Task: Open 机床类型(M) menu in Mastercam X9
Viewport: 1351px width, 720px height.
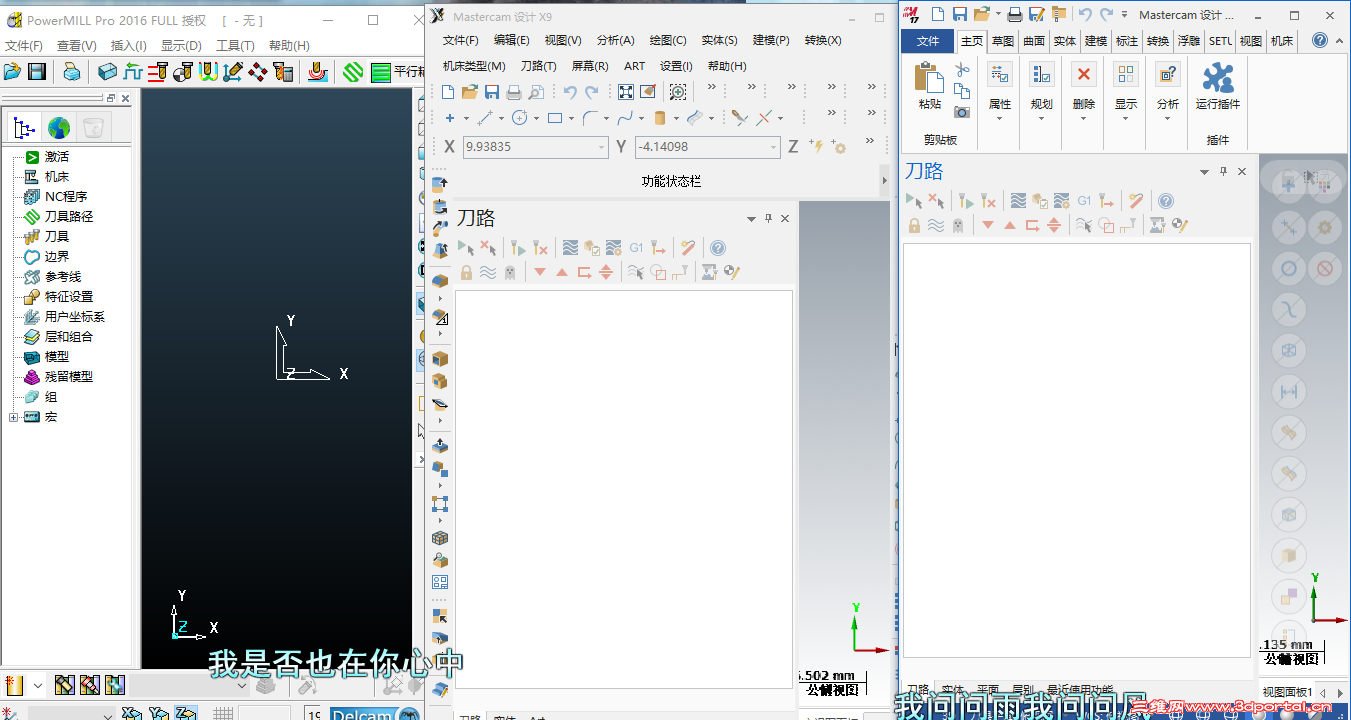Action: pos(474,66)
